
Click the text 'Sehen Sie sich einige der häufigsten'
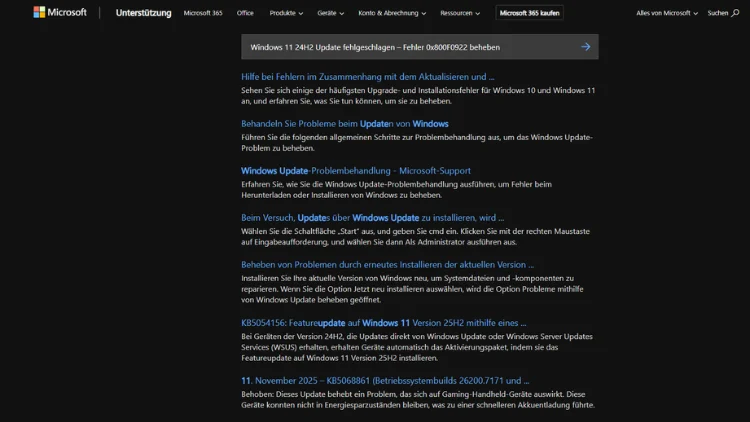(305, 90)
